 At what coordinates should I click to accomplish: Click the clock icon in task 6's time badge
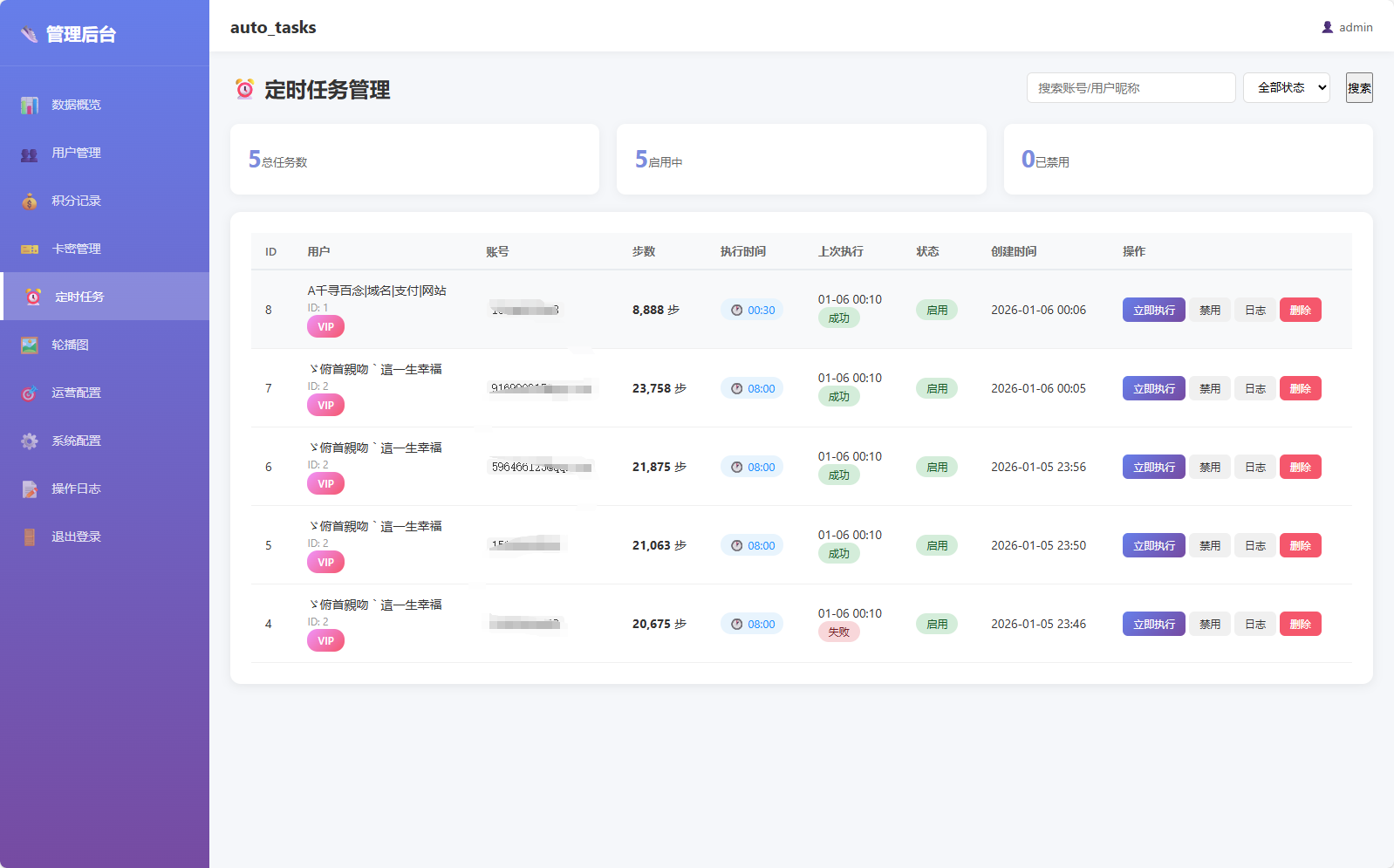737,467
